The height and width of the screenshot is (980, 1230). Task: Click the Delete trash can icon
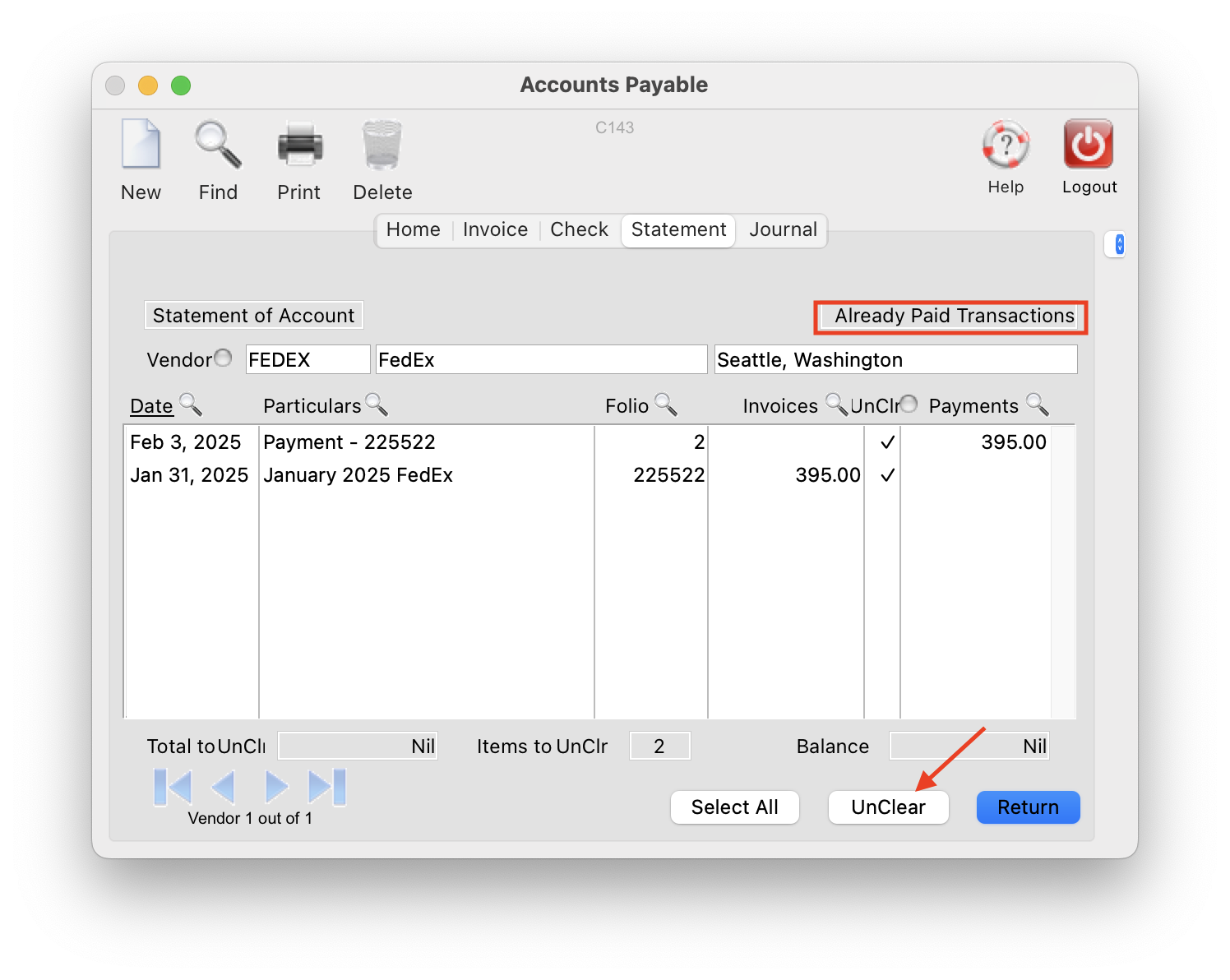382,145
